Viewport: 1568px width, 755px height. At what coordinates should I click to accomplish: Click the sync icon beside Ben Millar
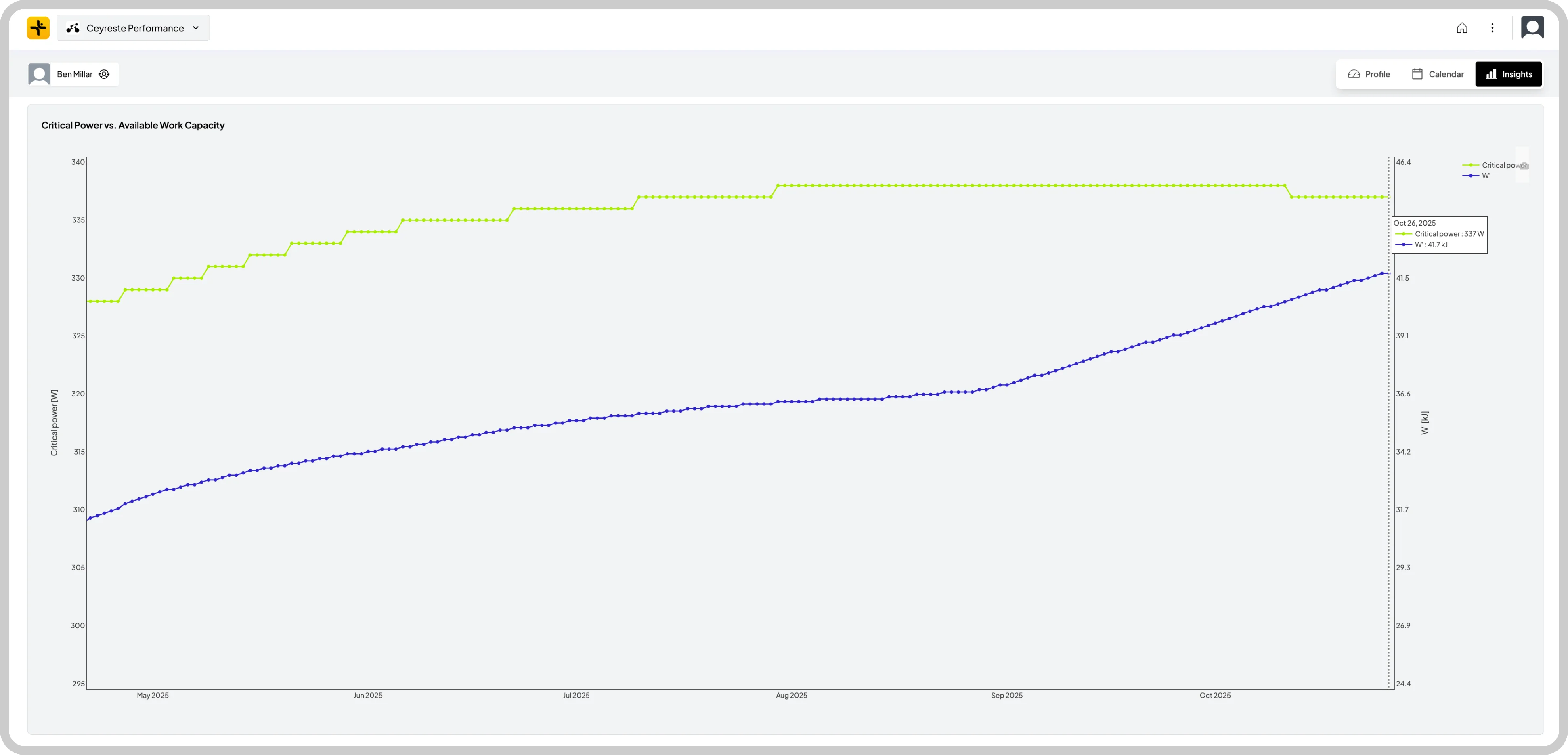(104, 74)
